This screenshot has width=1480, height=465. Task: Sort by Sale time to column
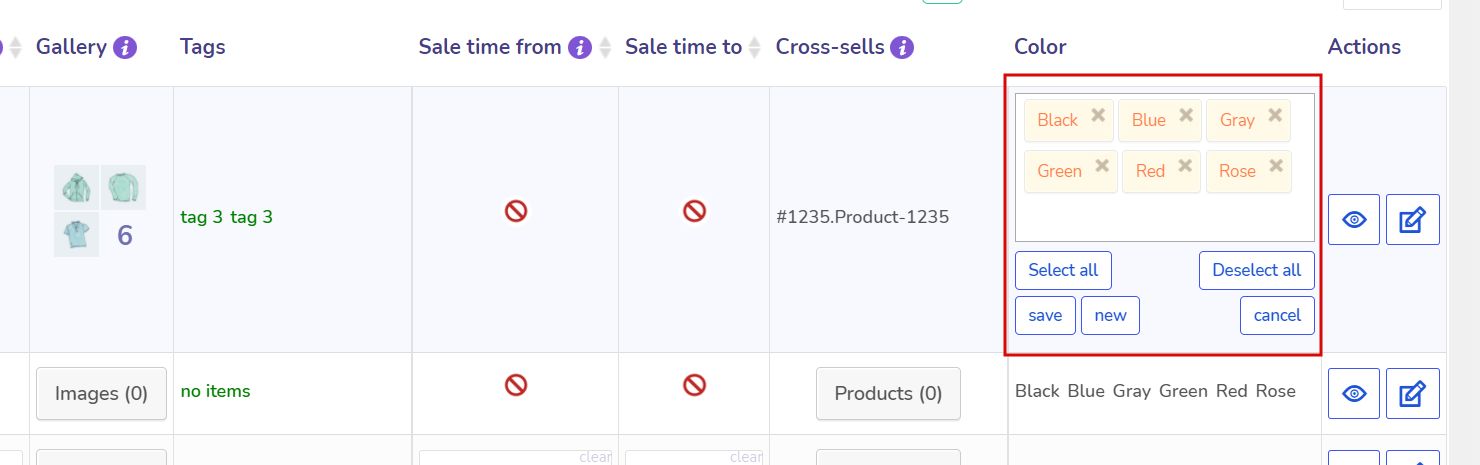tap(755, 47)
